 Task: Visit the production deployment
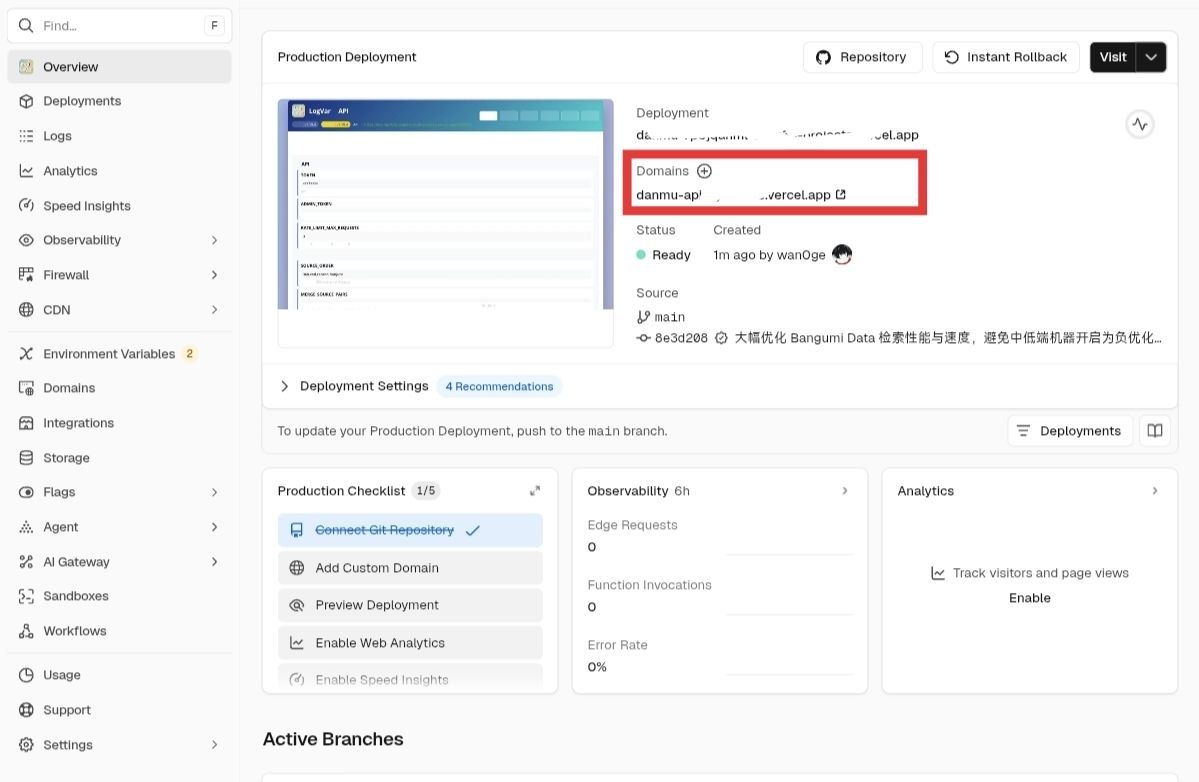[1113, 57]
